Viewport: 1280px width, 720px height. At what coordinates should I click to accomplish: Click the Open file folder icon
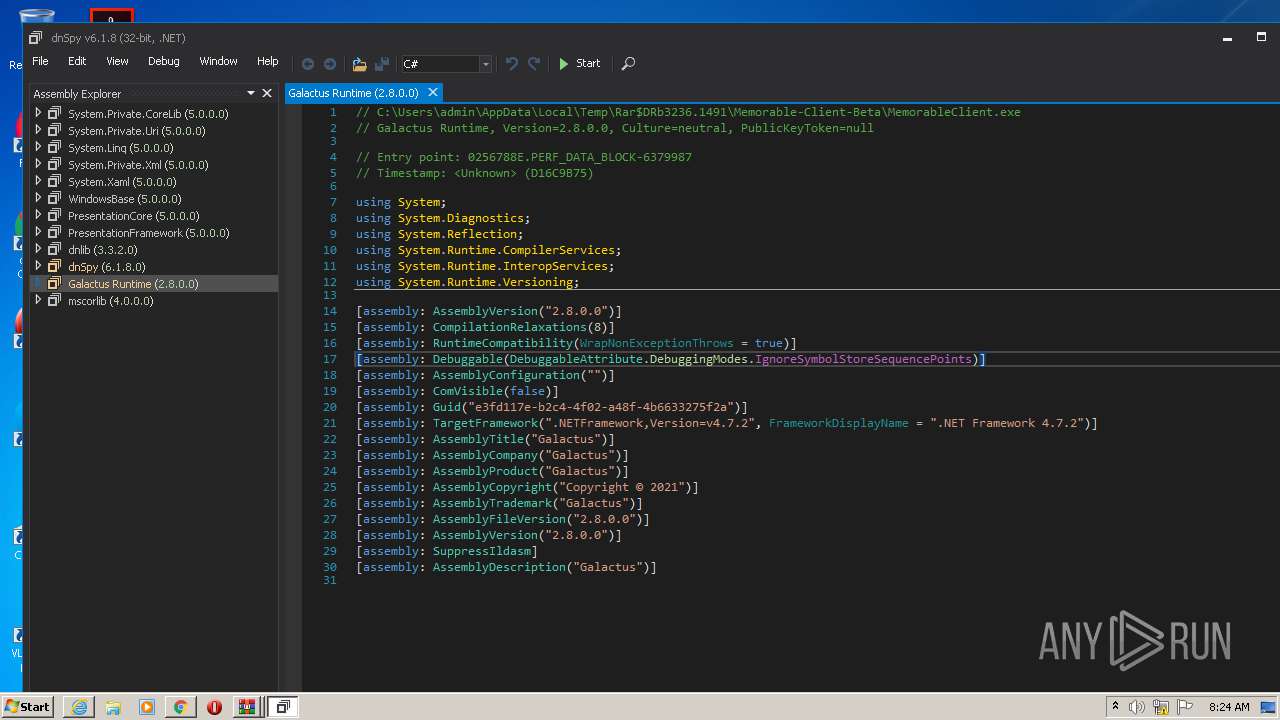click(360, 63)
